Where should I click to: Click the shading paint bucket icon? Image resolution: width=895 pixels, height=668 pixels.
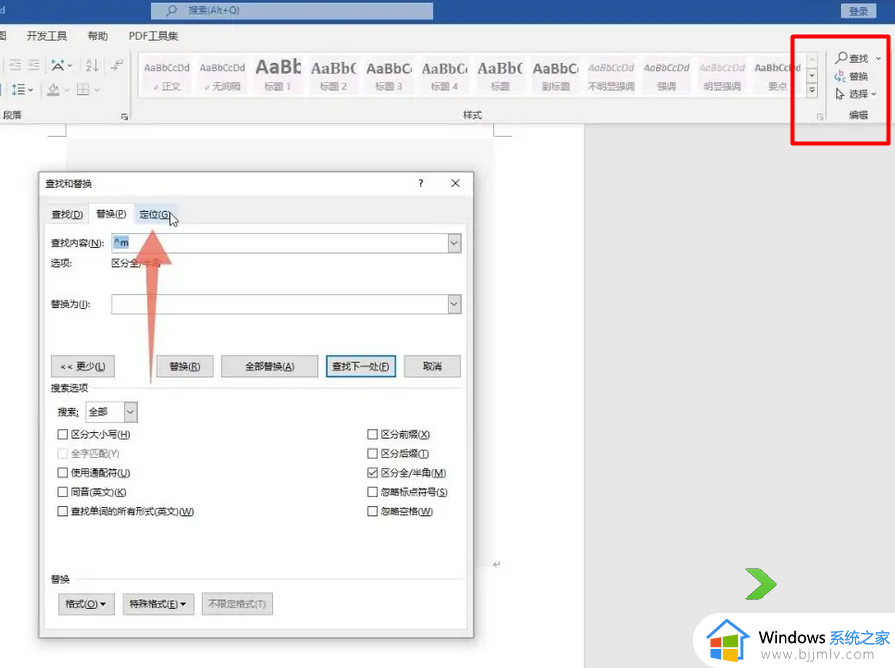pyautogui.click(x=53, y=90)
